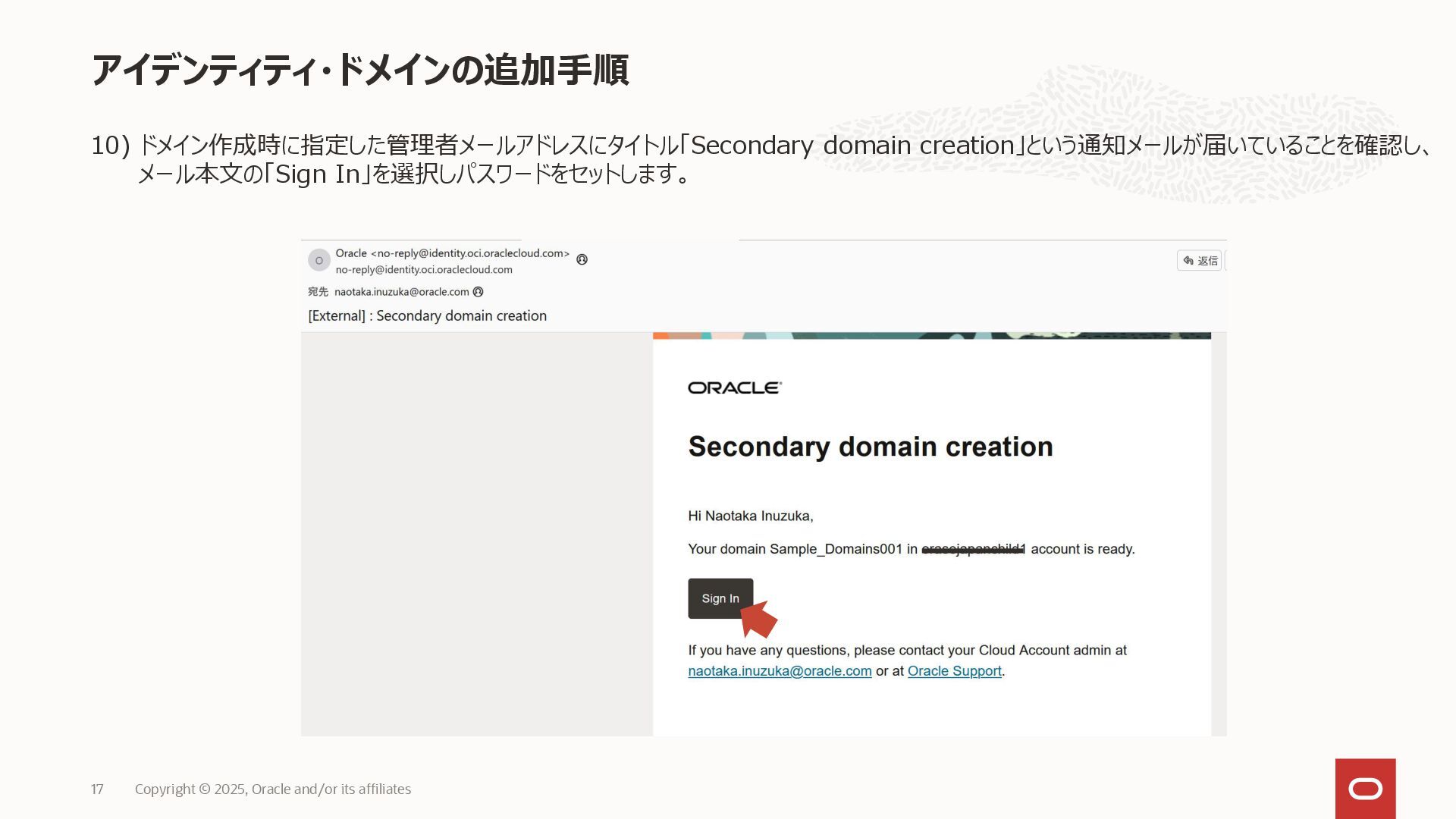Select the subject line '[External] : Secondary domain creation'
Image resolution: width=1456 pixels, height=819 pixels.
[427, 315]
